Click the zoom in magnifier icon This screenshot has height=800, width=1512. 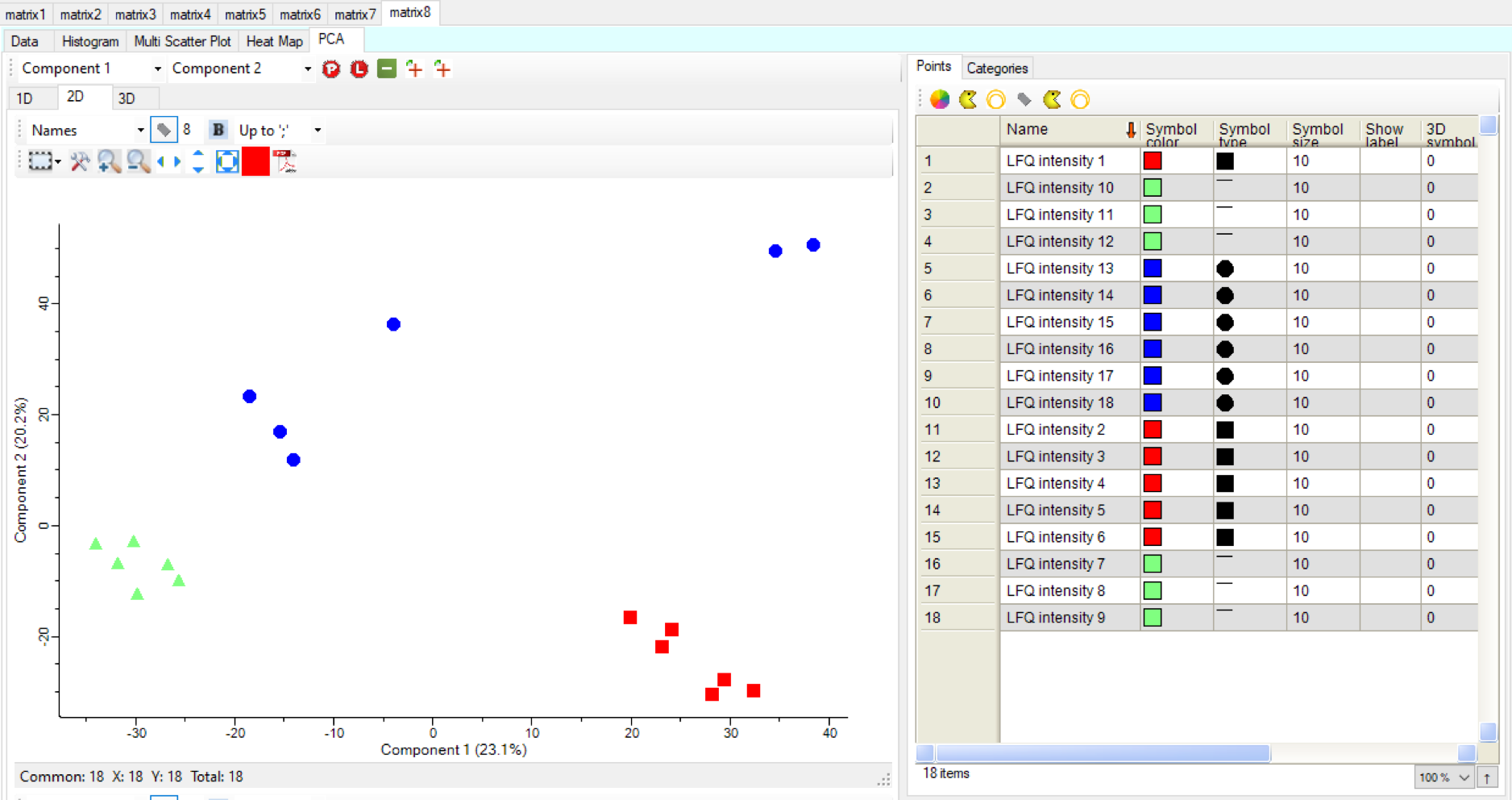[109, 162]
